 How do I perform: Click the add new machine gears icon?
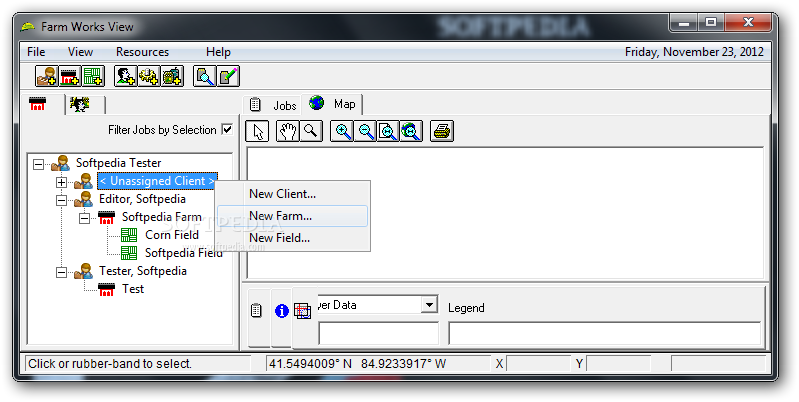pyautogui.click(x=148, y=76)
